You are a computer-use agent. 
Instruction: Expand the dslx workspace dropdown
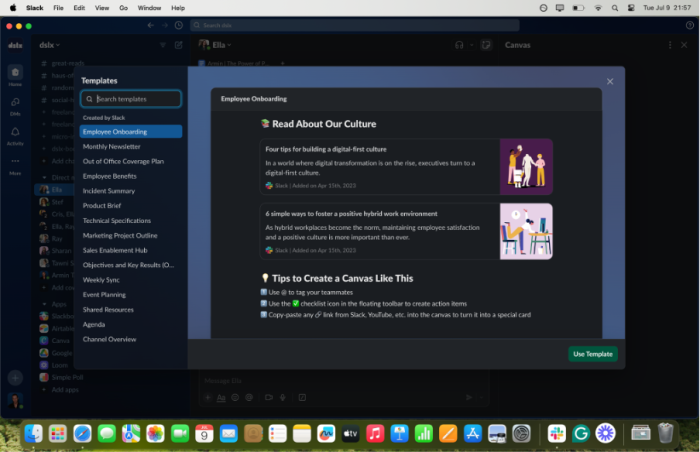click(x=49, y=45)
